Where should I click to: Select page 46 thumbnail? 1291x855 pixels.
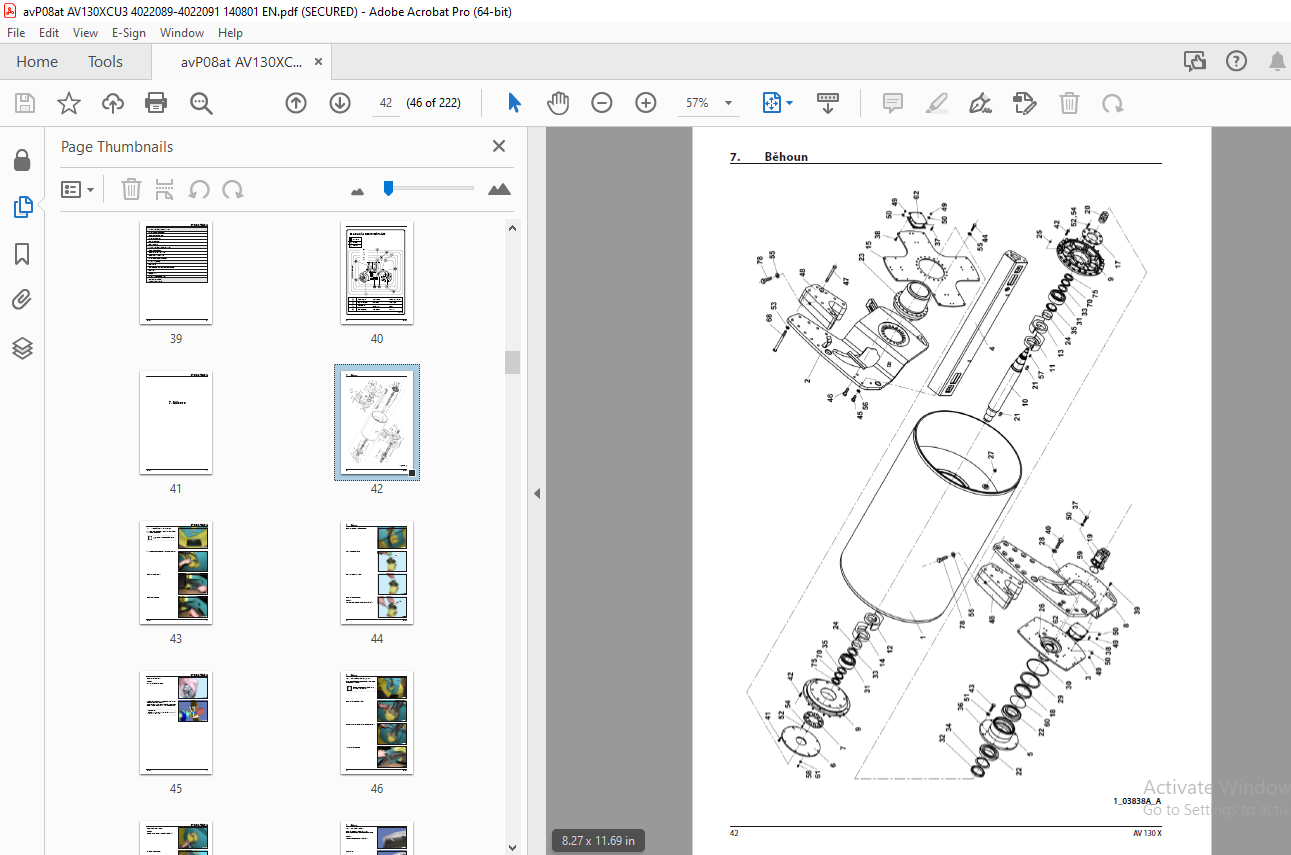[x=377, y=723]
